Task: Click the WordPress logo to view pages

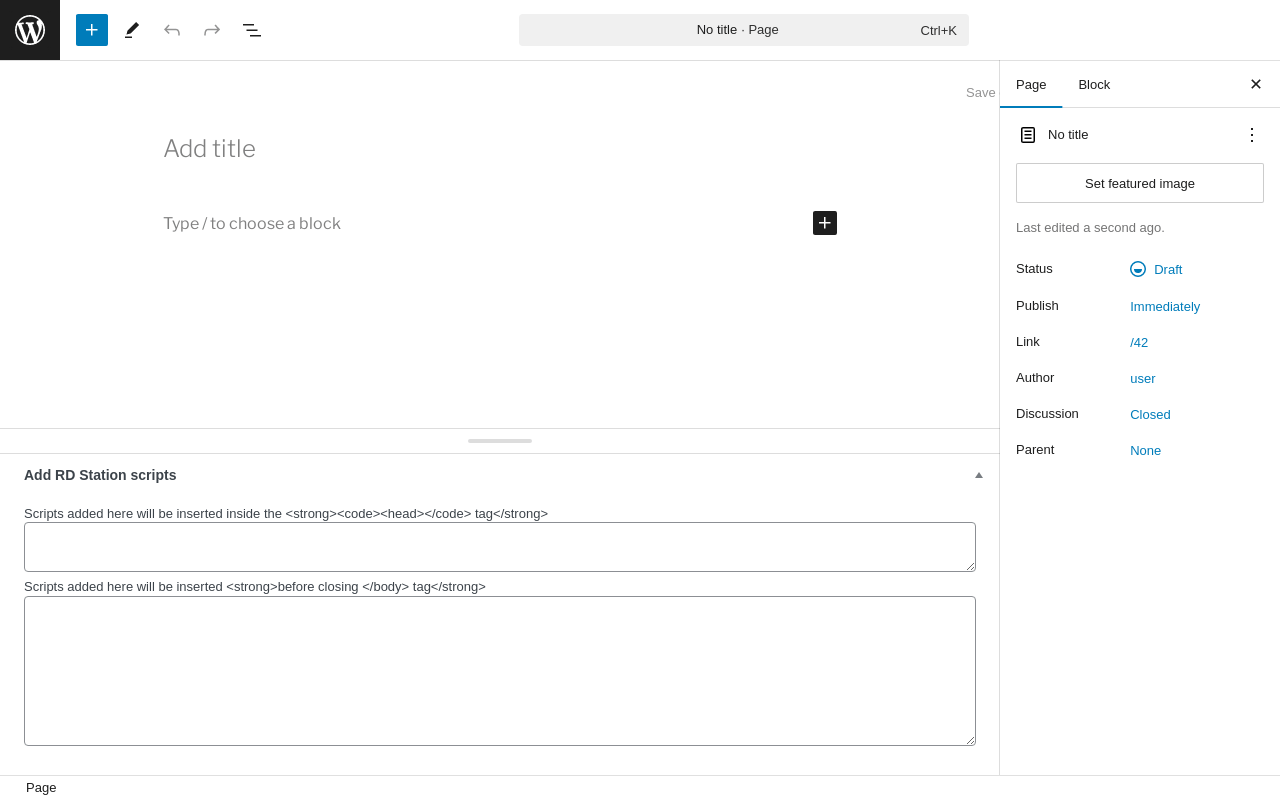Action: pos(30,30)
